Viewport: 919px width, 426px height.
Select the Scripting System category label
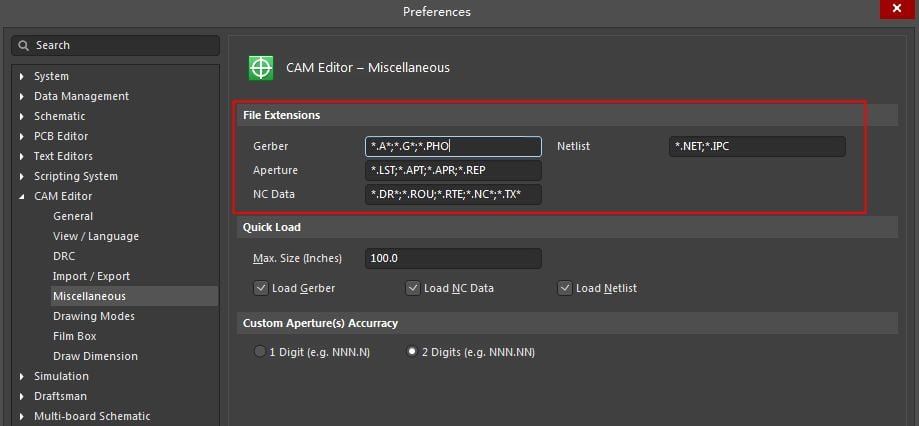tap(76, 176)
